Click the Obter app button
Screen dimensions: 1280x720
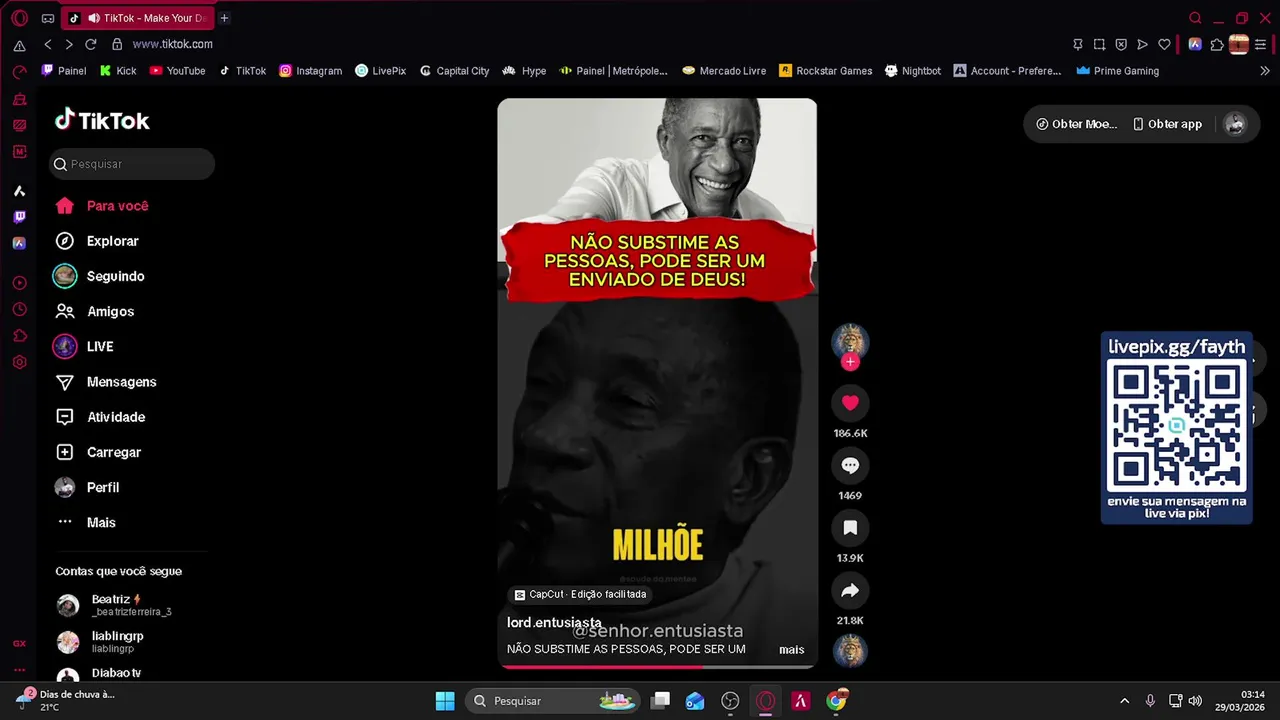click(1167, 124)
